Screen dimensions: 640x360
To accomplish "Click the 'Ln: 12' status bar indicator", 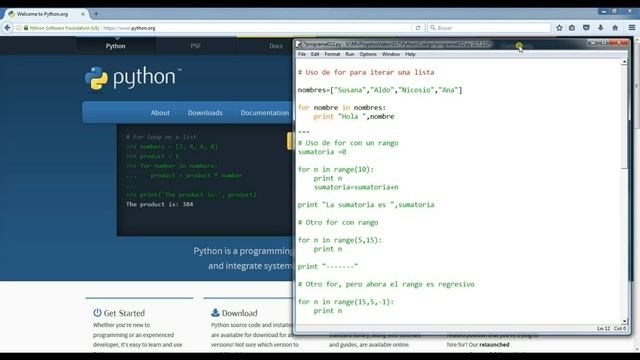I will (x=604, y=329).
